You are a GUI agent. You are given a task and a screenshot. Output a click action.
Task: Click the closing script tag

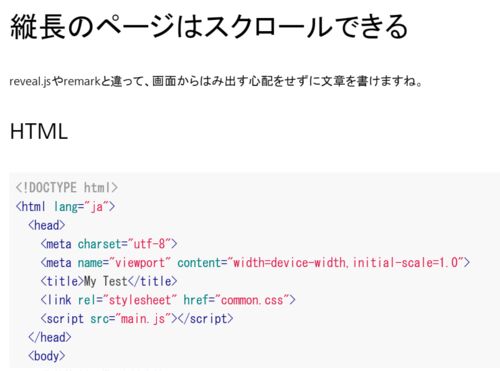206,319
